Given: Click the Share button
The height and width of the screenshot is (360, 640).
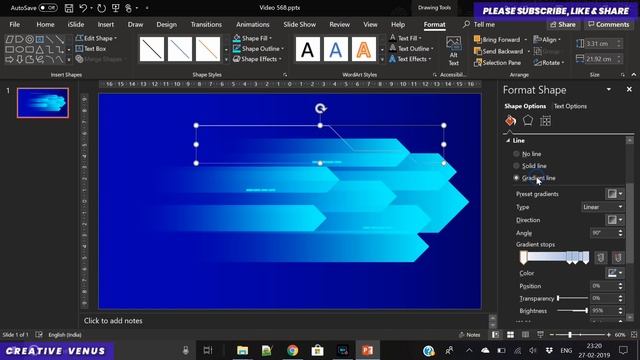Looking at the screenshot, I should click(563, 24).
